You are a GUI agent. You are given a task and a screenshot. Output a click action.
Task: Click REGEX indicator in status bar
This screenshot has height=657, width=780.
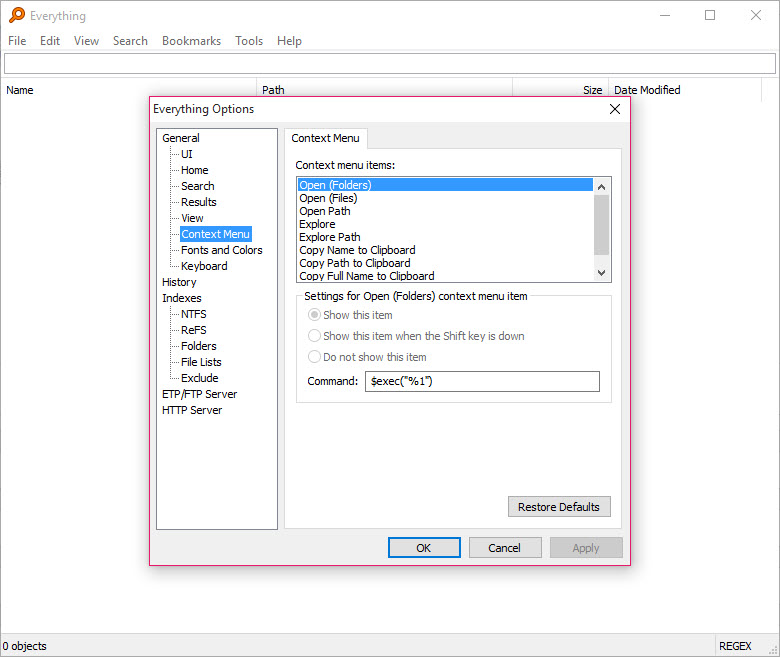735,646
